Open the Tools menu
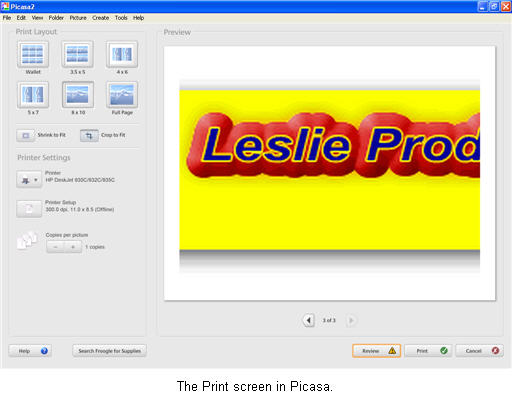The width and height of the screenshot is (512, 403). click(x=121, y=18)
